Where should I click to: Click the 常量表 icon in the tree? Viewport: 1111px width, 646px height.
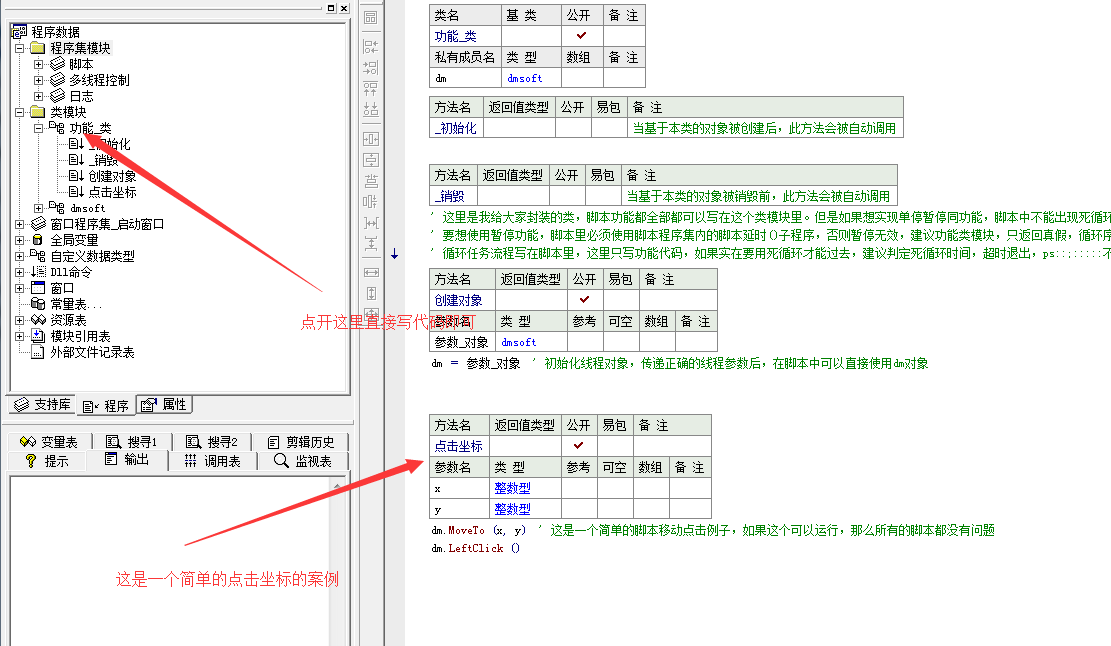pyautogui.click(x=38, y=304)
